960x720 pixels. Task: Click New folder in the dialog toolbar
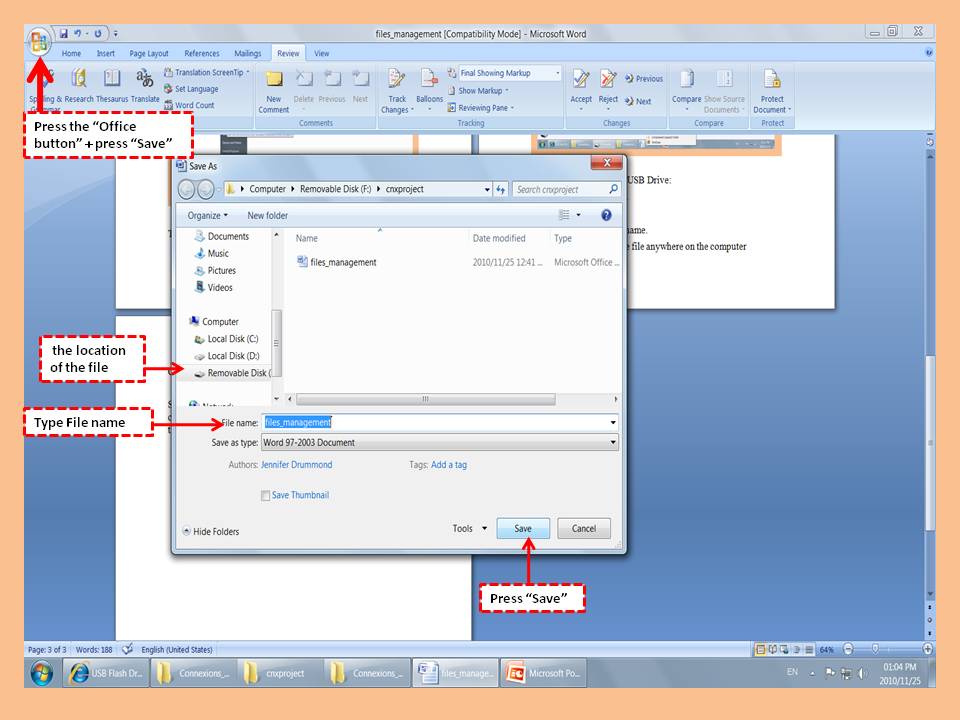[x=268, y=216]
